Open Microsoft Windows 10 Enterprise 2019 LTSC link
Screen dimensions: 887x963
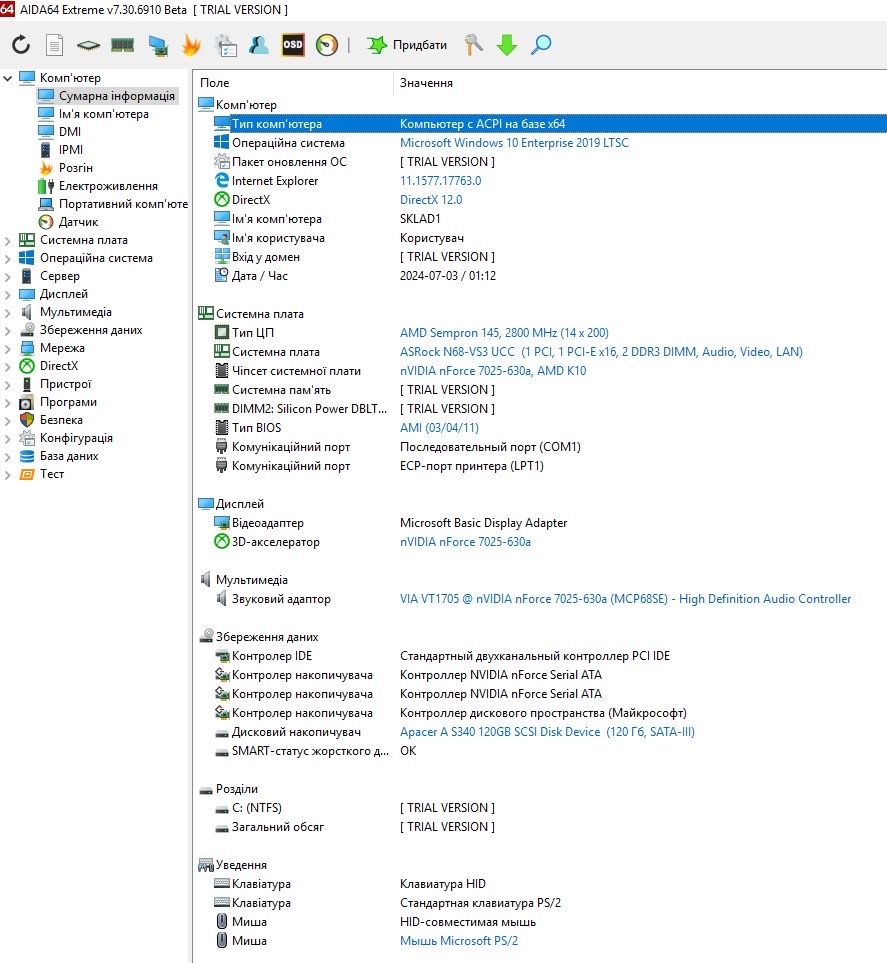point(514,143)
